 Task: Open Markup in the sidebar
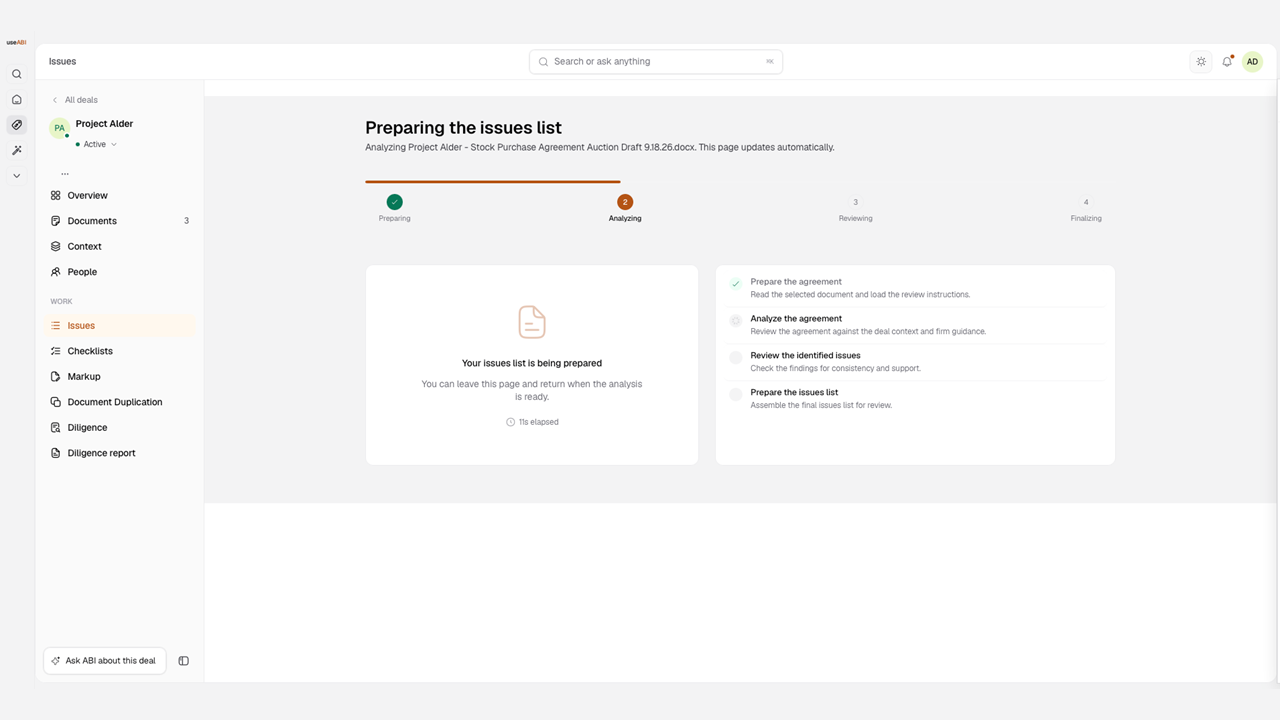tap(120, 377)
